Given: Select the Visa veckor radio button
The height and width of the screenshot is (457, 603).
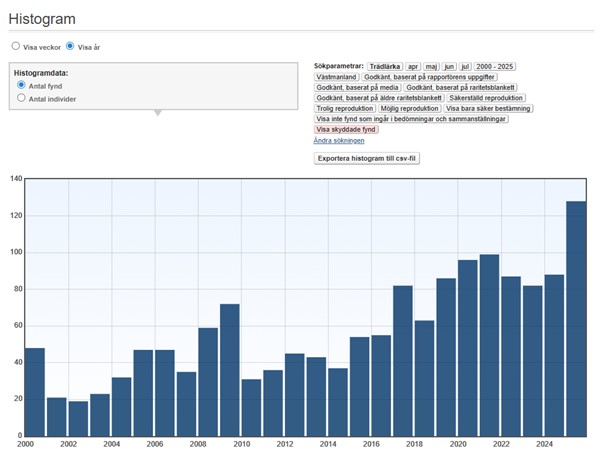Looking at the screenshot, I should click(16, 46).
